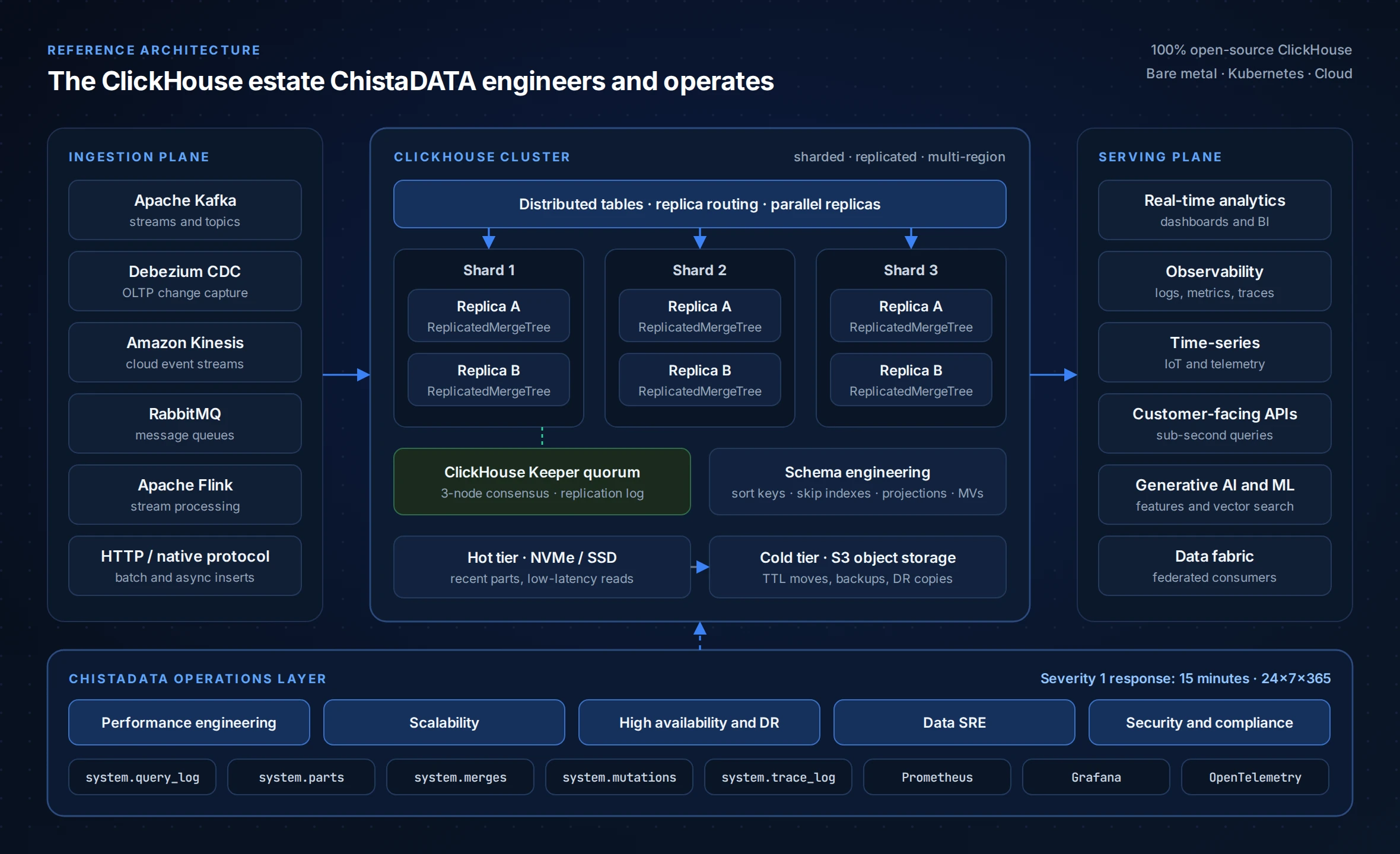This screenshot has width=1400, height=854.
Task: Click the Severity 1 response text
Action: tap(1185, 678)
